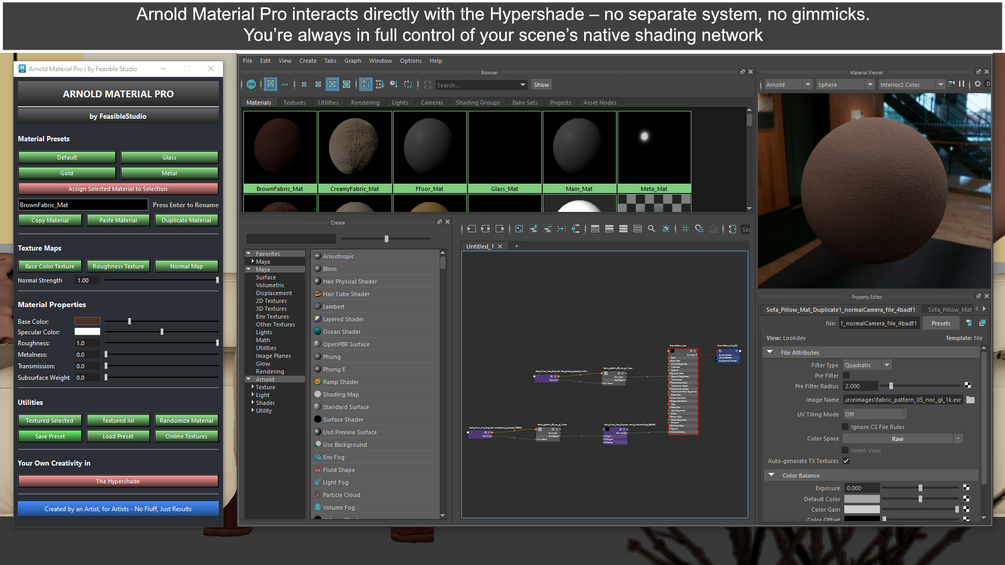Click the simple node view mode icon
The image size is (1005, 565).
[x=595, y=229]
